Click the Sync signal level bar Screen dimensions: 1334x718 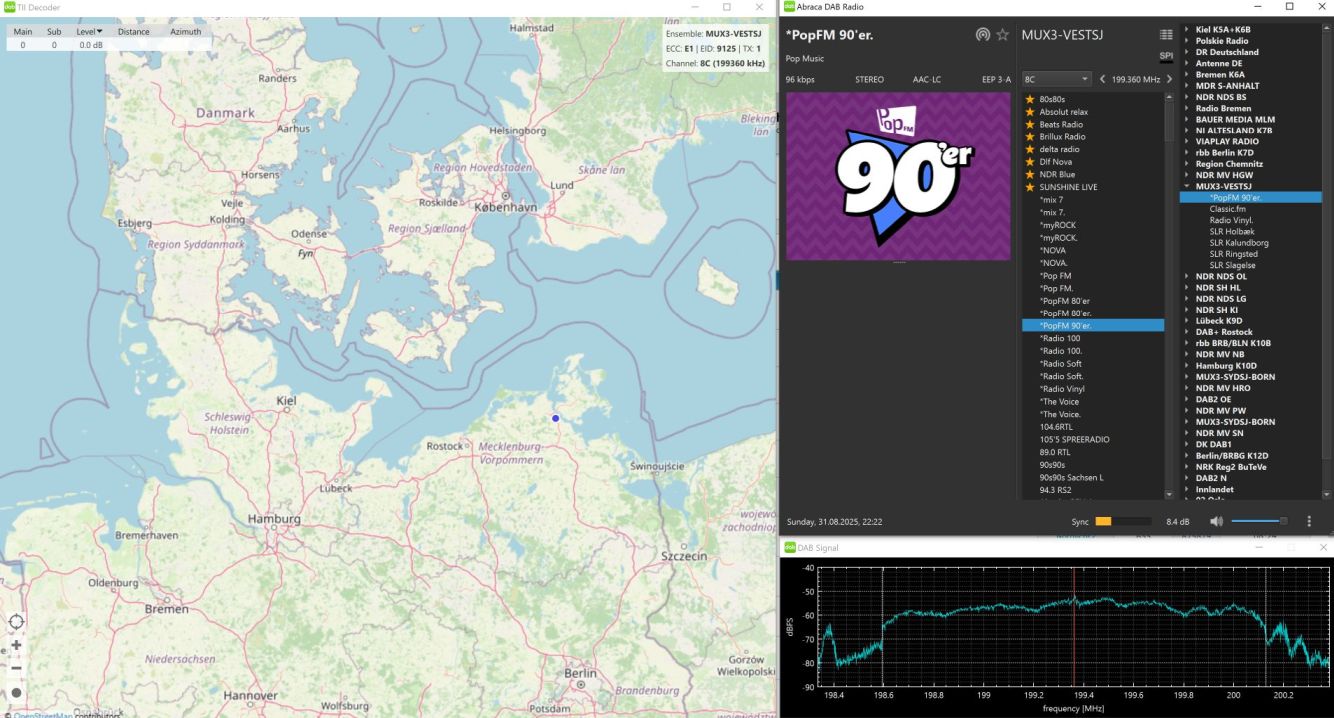coord(1123,521)
